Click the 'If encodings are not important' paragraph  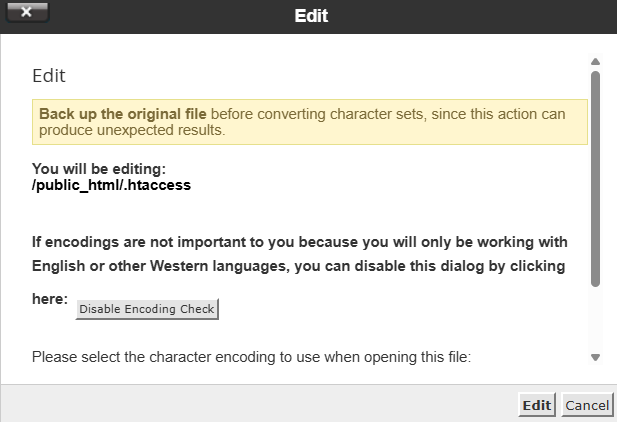pyautogui.click(x=299, y=270)
